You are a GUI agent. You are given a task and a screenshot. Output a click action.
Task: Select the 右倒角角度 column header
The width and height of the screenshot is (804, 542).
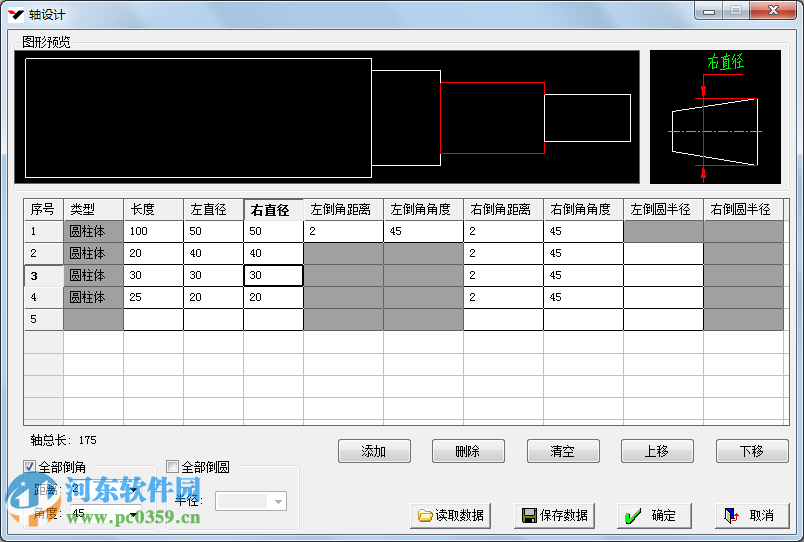[x=584, y=210]
